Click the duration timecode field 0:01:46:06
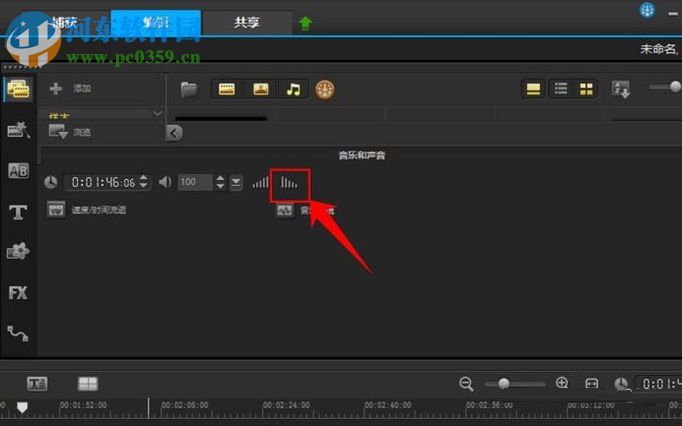The height and width of the screenshot is (426, 682). [x=103, y=182]
